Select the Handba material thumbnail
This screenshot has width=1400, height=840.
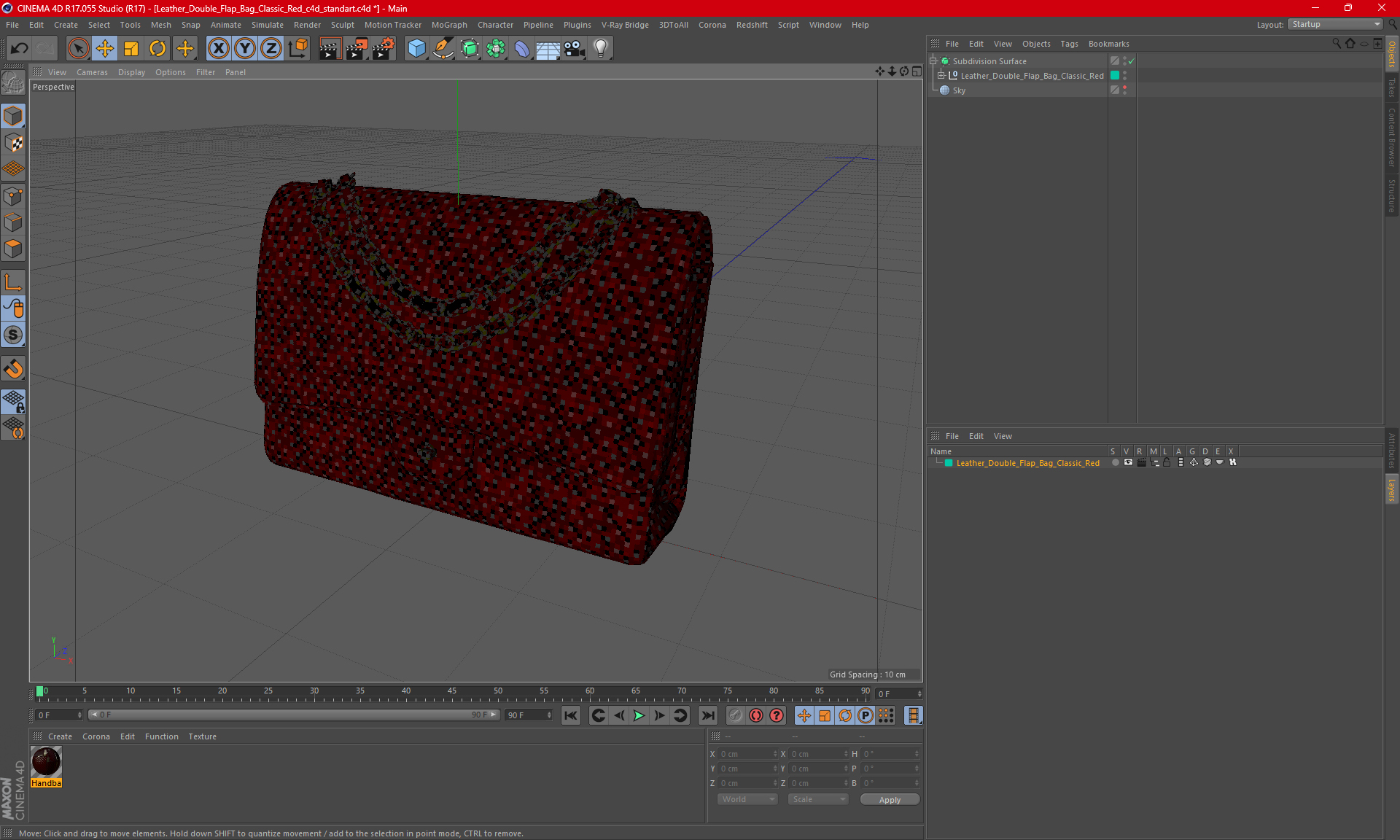pos(46,762)
